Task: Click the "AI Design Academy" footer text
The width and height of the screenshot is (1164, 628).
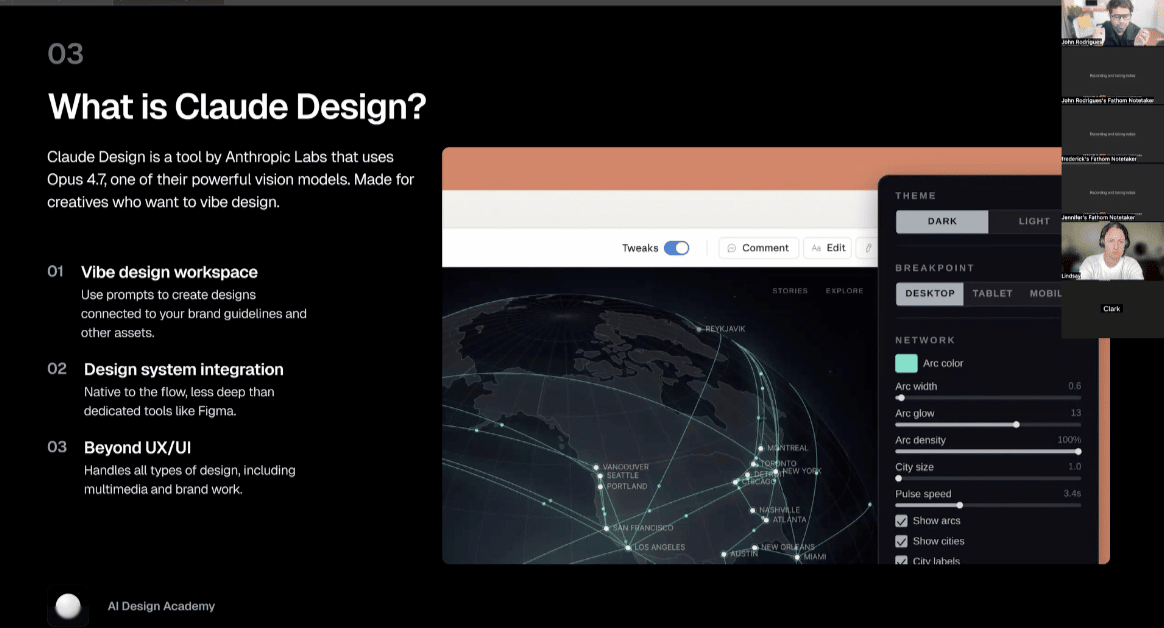Action: [x=161, y=606]
